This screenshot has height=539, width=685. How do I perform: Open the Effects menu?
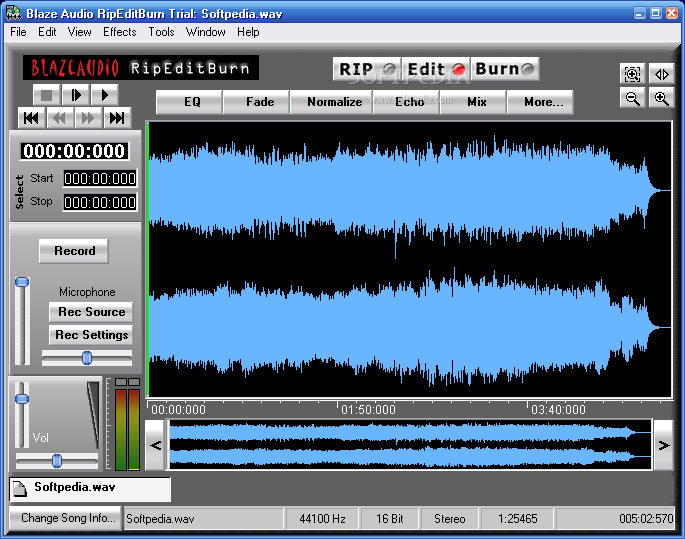[x=120, y=32]
